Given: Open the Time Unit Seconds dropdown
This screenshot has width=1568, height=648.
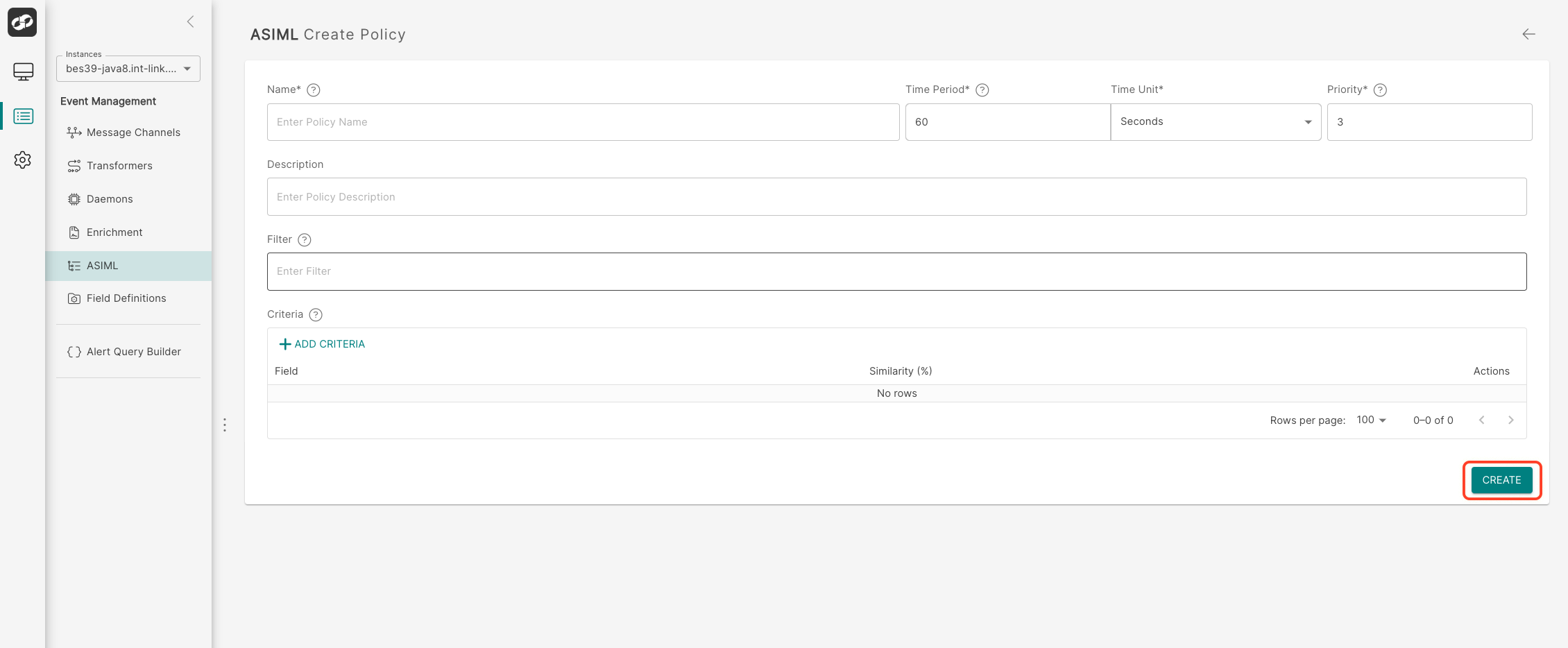Looking at the screenshot, I should point(1216,121).
